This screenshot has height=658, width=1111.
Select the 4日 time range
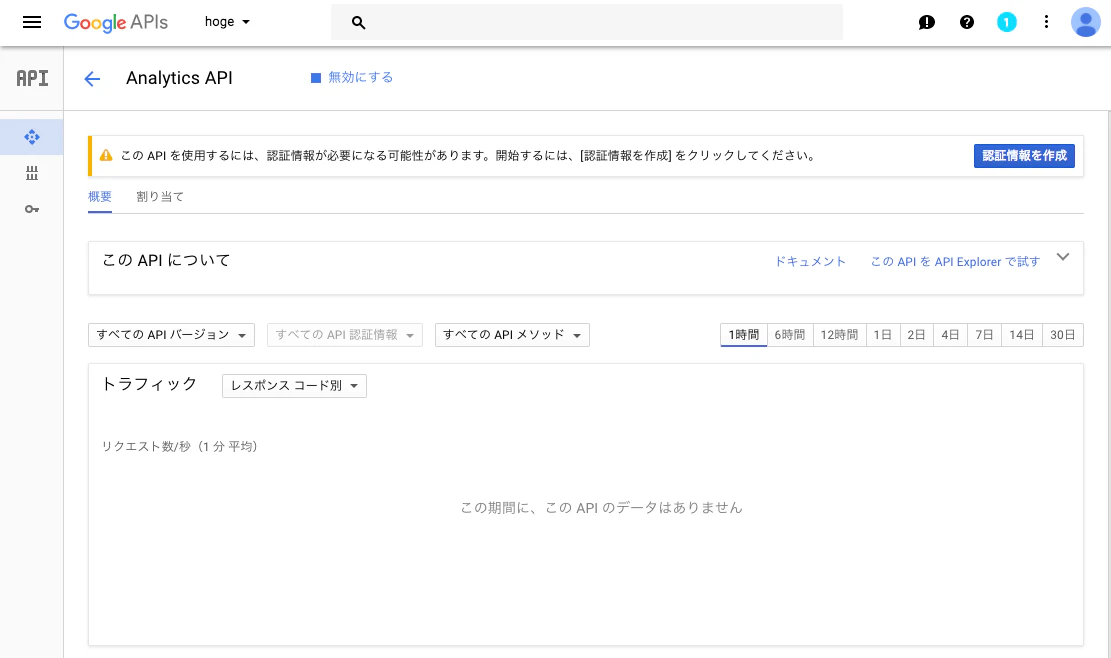point(950,335)
